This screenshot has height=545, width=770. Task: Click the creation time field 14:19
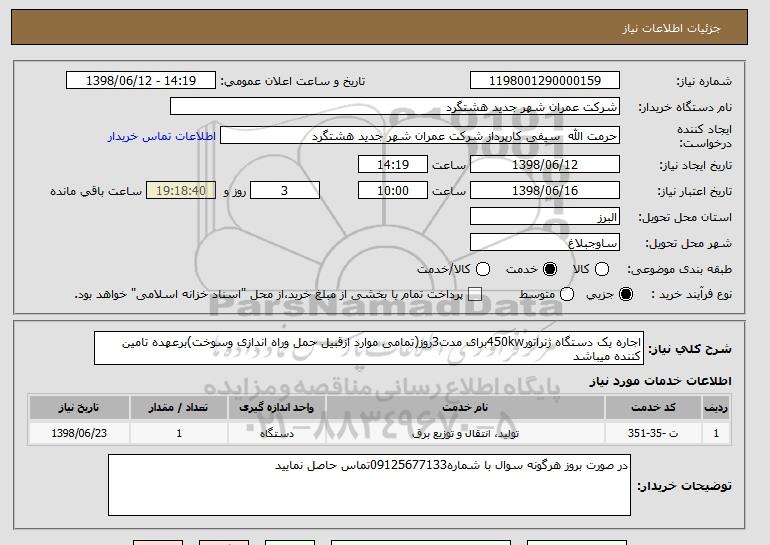pos(393,164)
